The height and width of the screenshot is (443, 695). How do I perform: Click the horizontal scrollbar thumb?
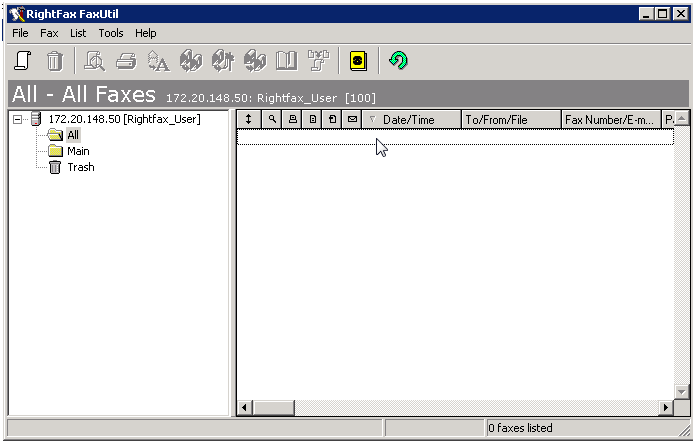click(x=273, y=407)
